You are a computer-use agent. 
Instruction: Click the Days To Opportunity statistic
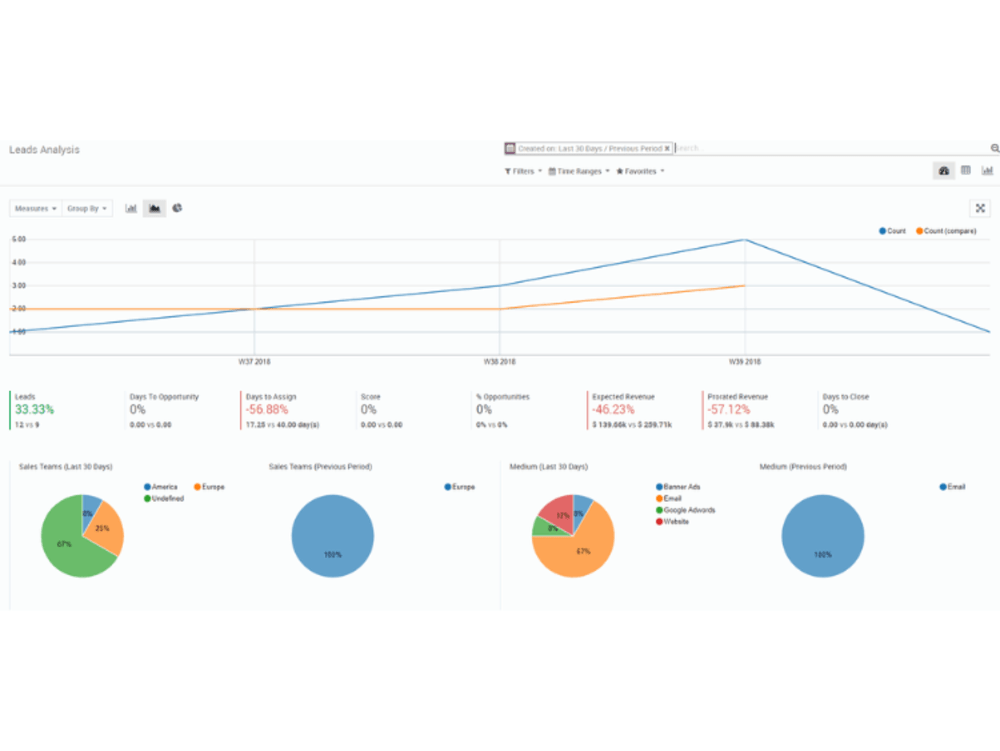(x=164, y=410)
